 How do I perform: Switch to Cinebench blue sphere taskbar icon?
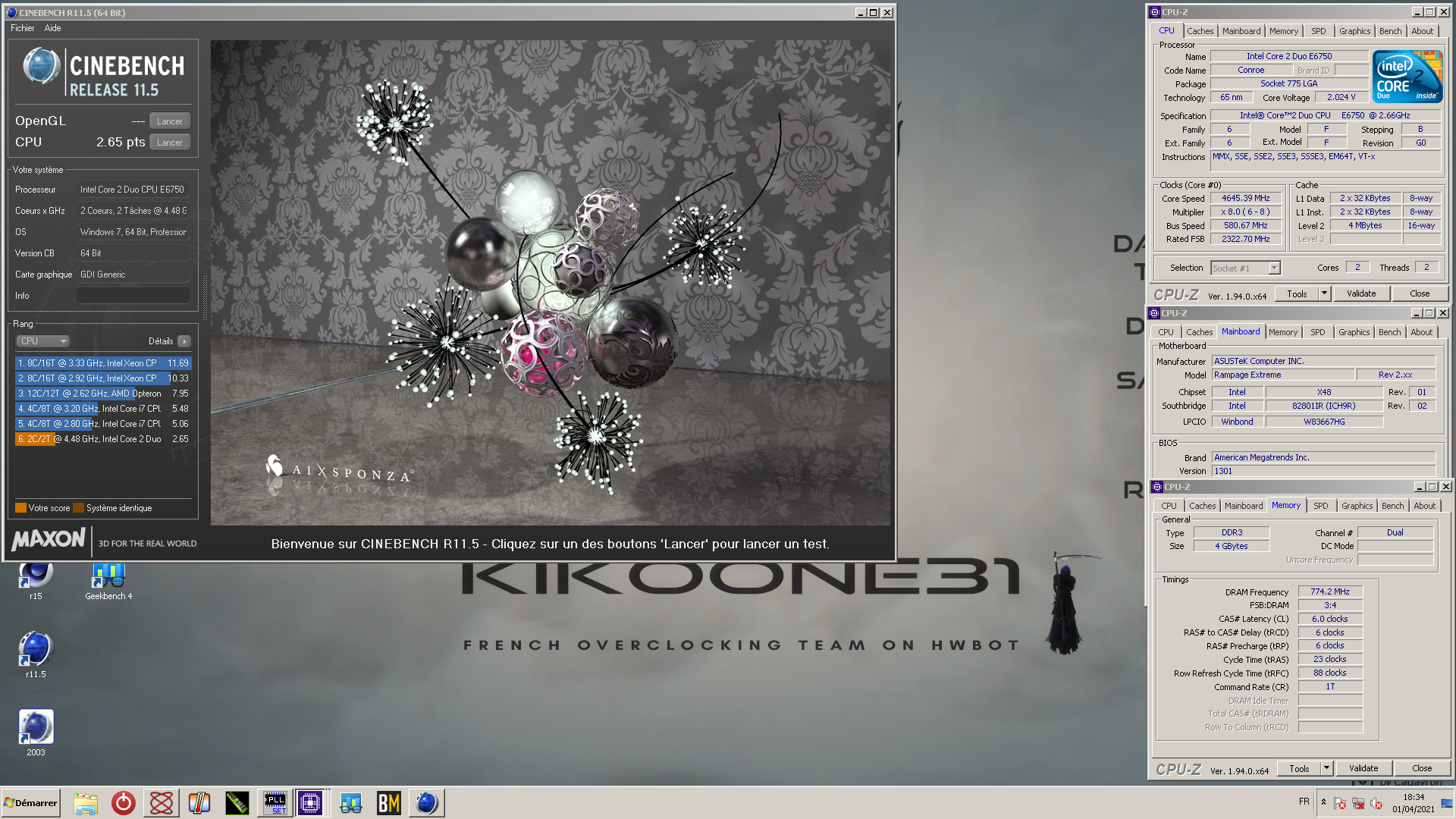click(x=427, y=803)
